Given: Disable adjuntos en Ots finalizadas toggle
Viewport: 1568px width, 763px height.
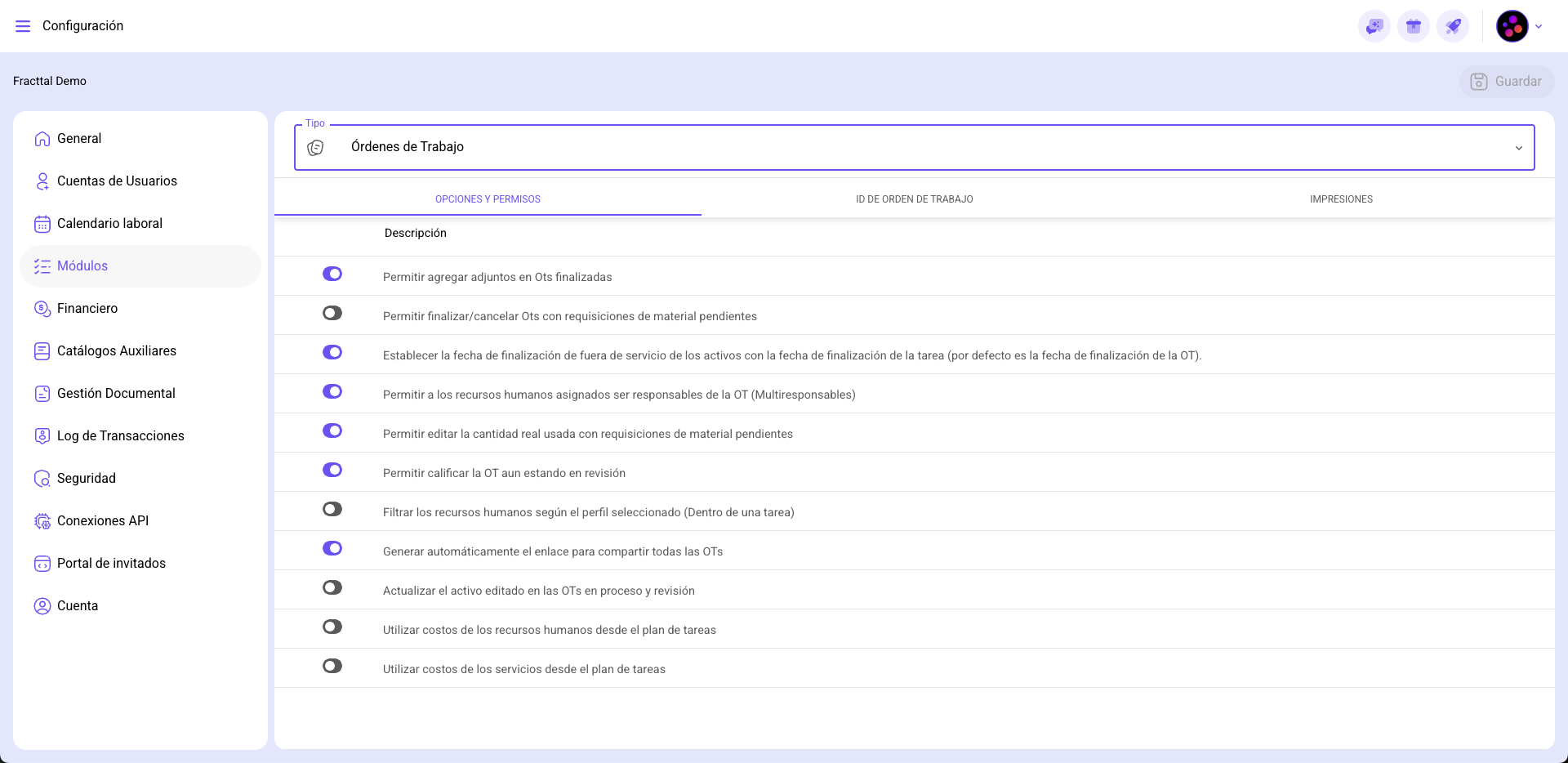Looking at the screenshot, I should (x=332, y=274).
